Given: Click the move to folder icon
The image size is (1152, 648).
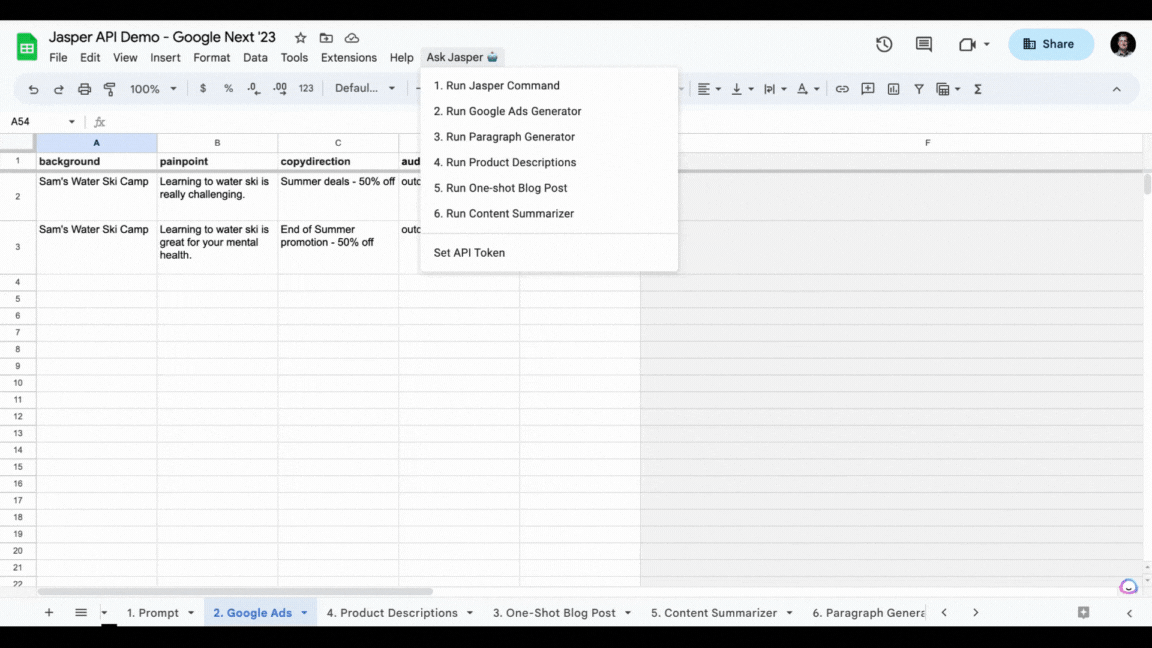Looking at the screenshot, I should pos(326,37).
